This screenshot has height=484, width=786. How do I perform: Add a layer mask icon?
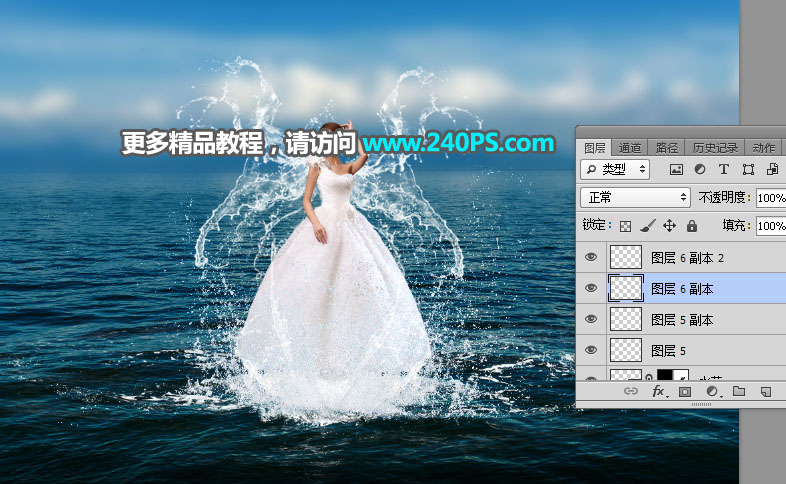[685, 392]
